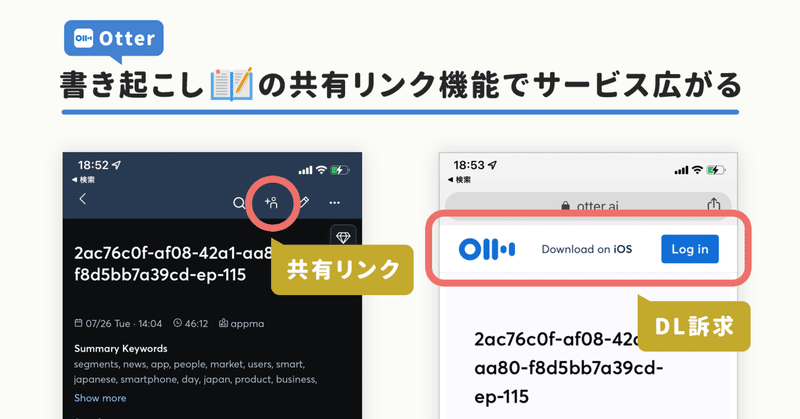Tap battery icon in dark screen status bar
This screenshot has height=419, width=800.
click(340, 170)
